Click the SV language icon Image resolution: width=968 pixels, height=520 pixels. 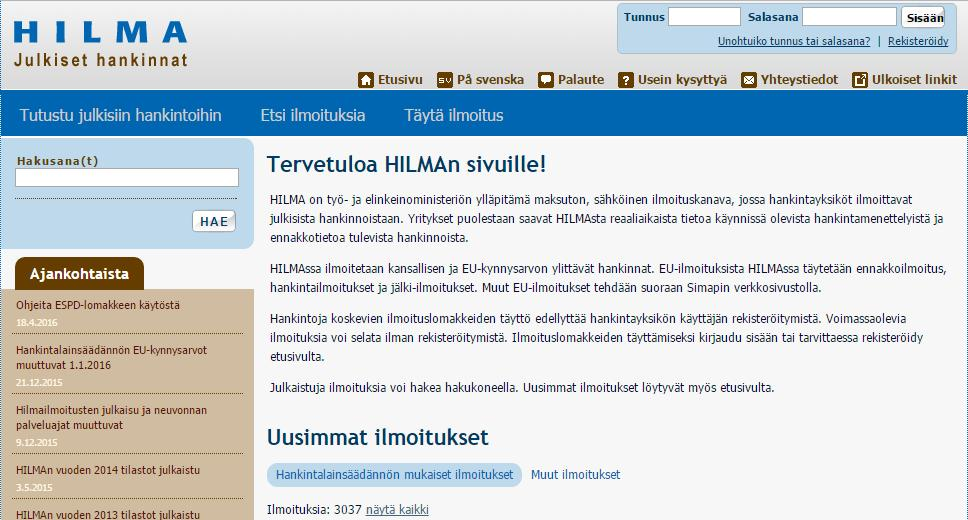444,80
